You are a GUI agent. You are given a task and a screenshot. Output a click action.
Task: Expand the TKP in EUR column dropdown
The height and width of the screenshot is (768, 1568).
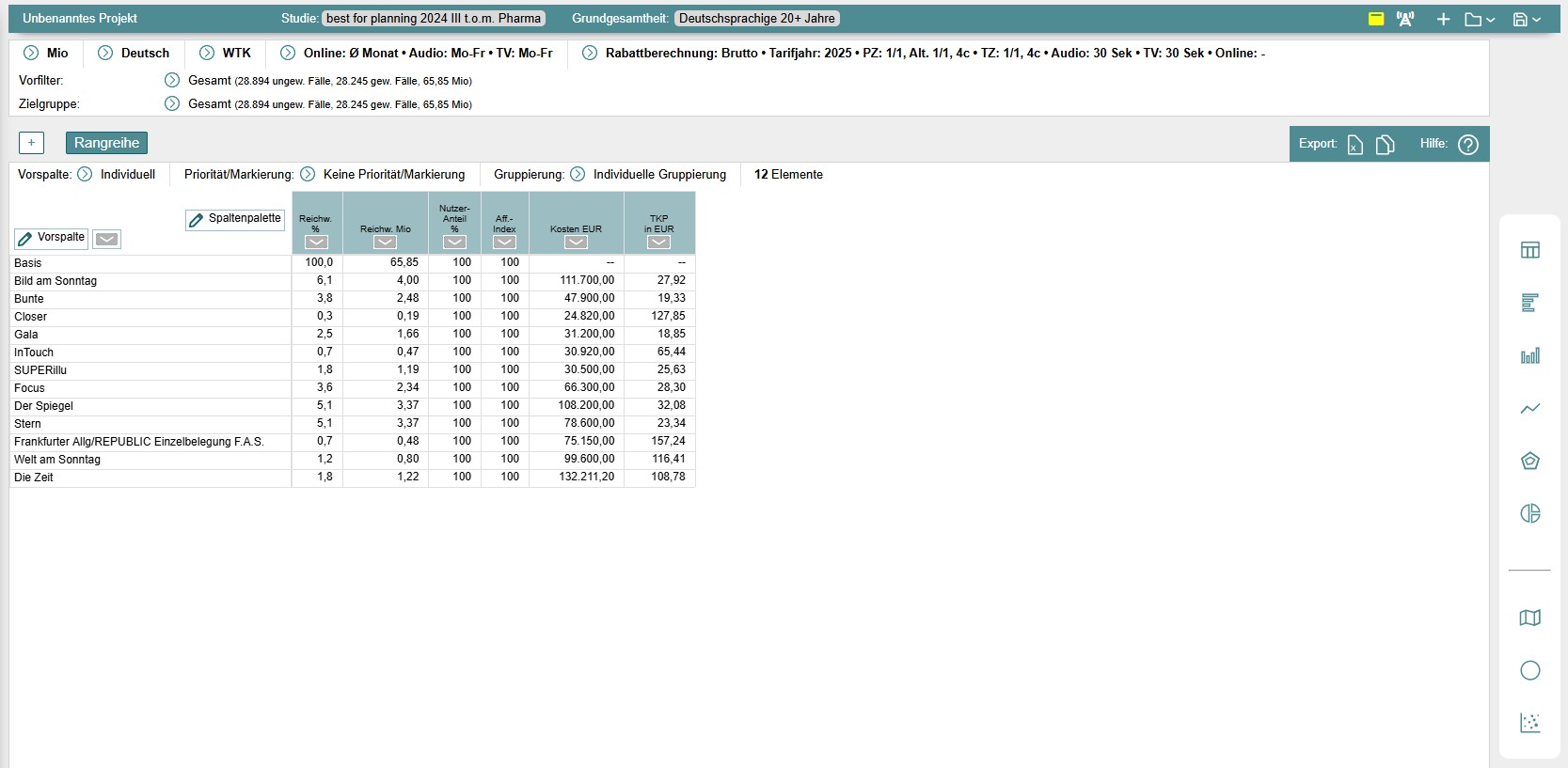point(658,243)
